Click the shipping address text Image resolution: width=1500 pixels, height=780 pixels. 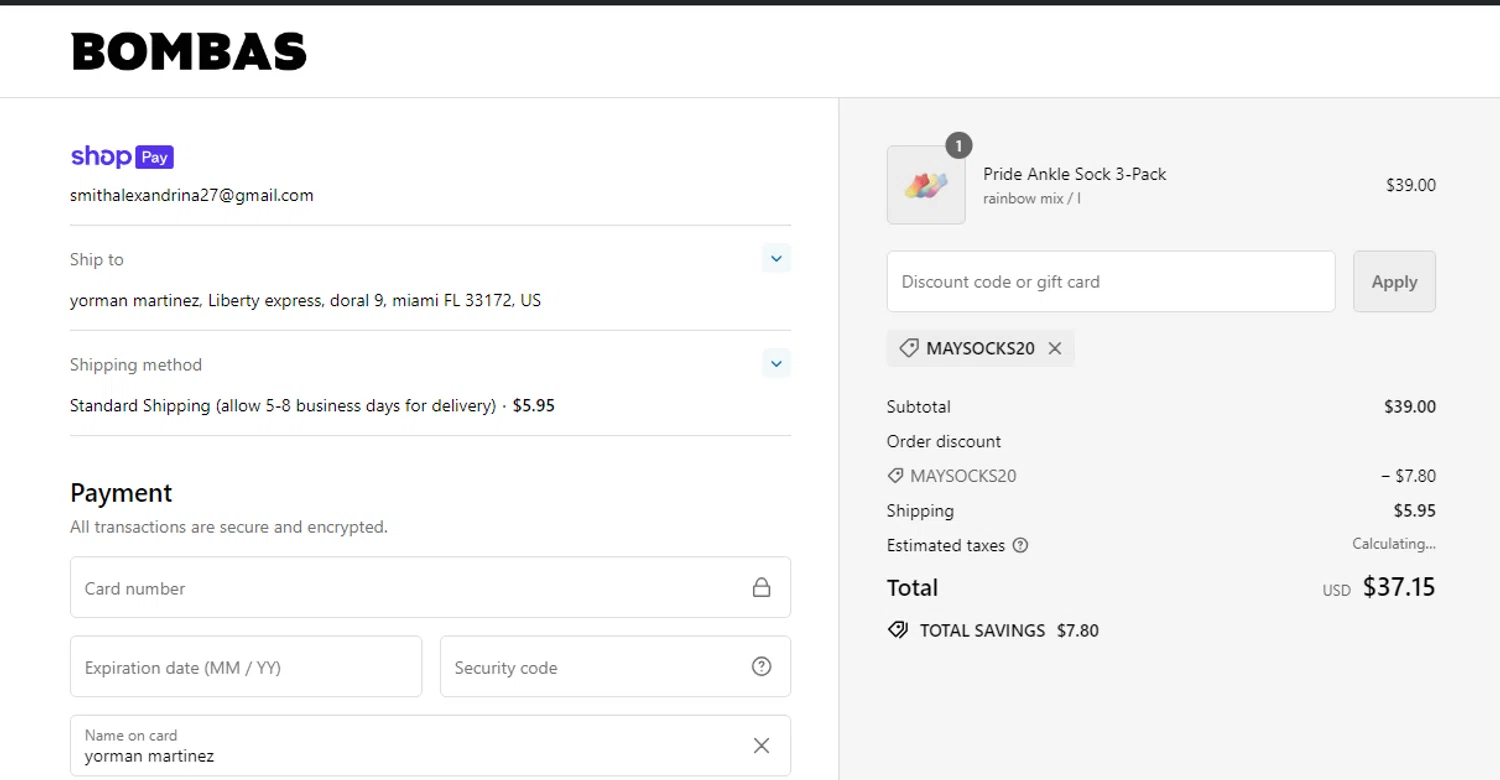click(305, 300)
